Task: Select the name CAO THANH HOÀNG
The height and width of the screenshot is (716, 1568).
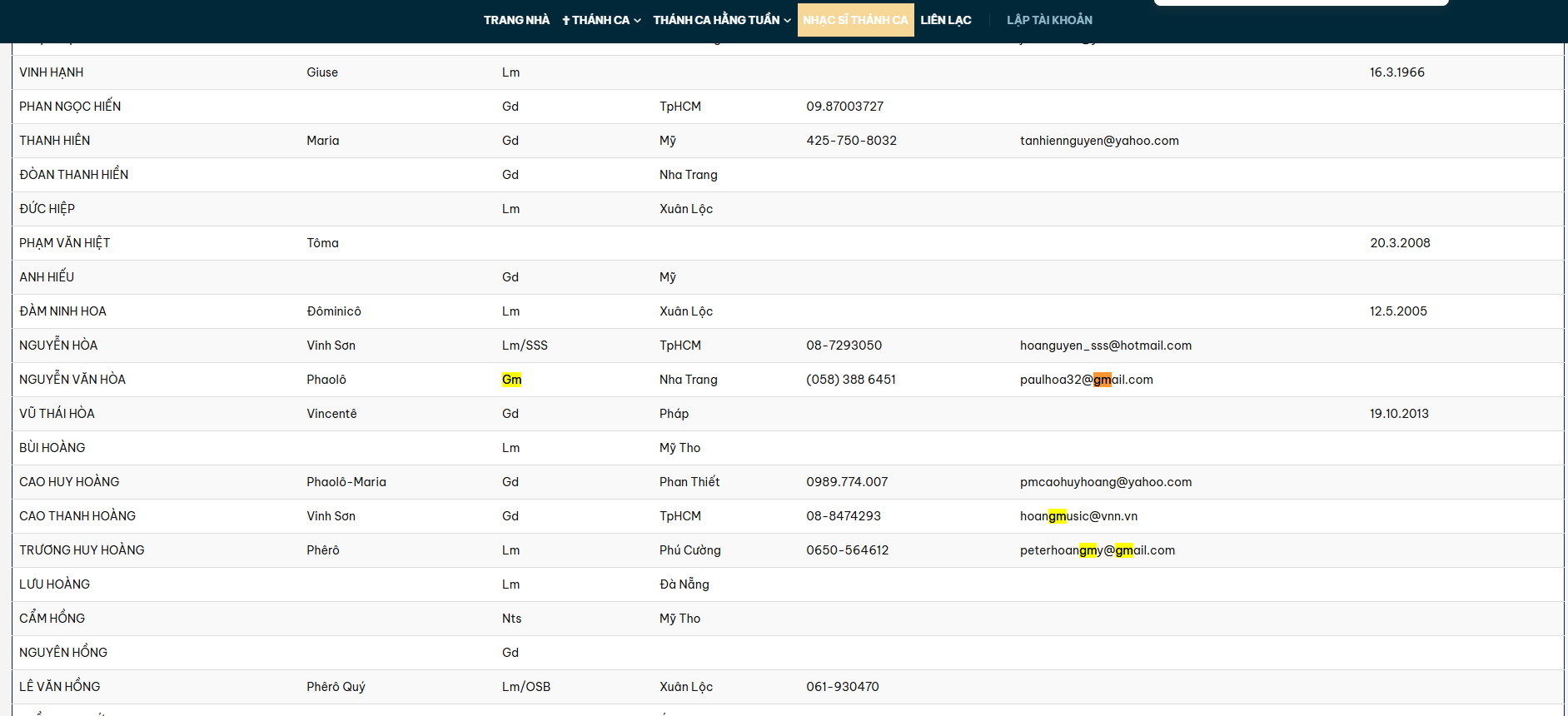Action: 77,516
